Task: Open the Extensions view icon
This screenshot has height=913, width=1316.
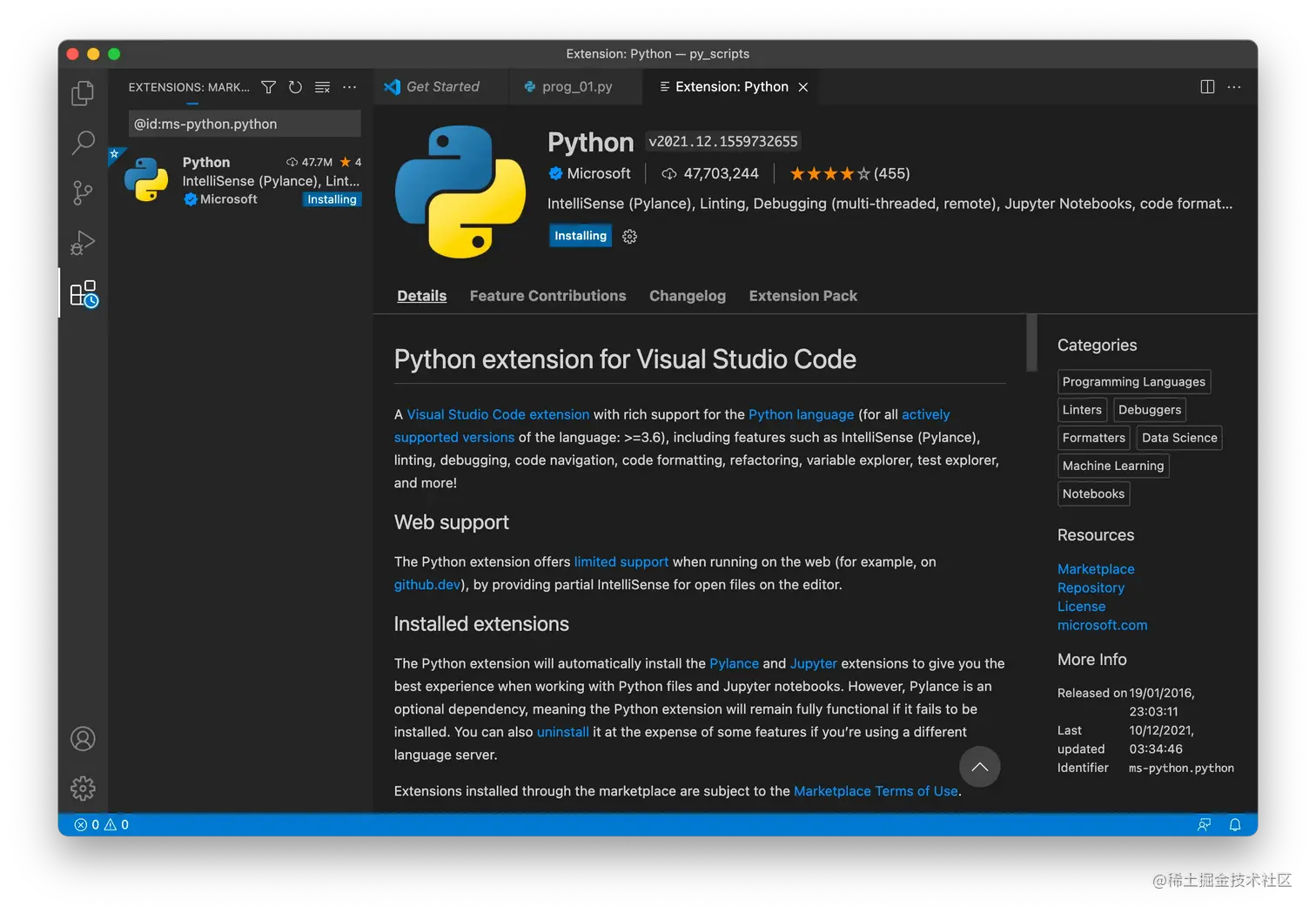Action: (84, 294)
